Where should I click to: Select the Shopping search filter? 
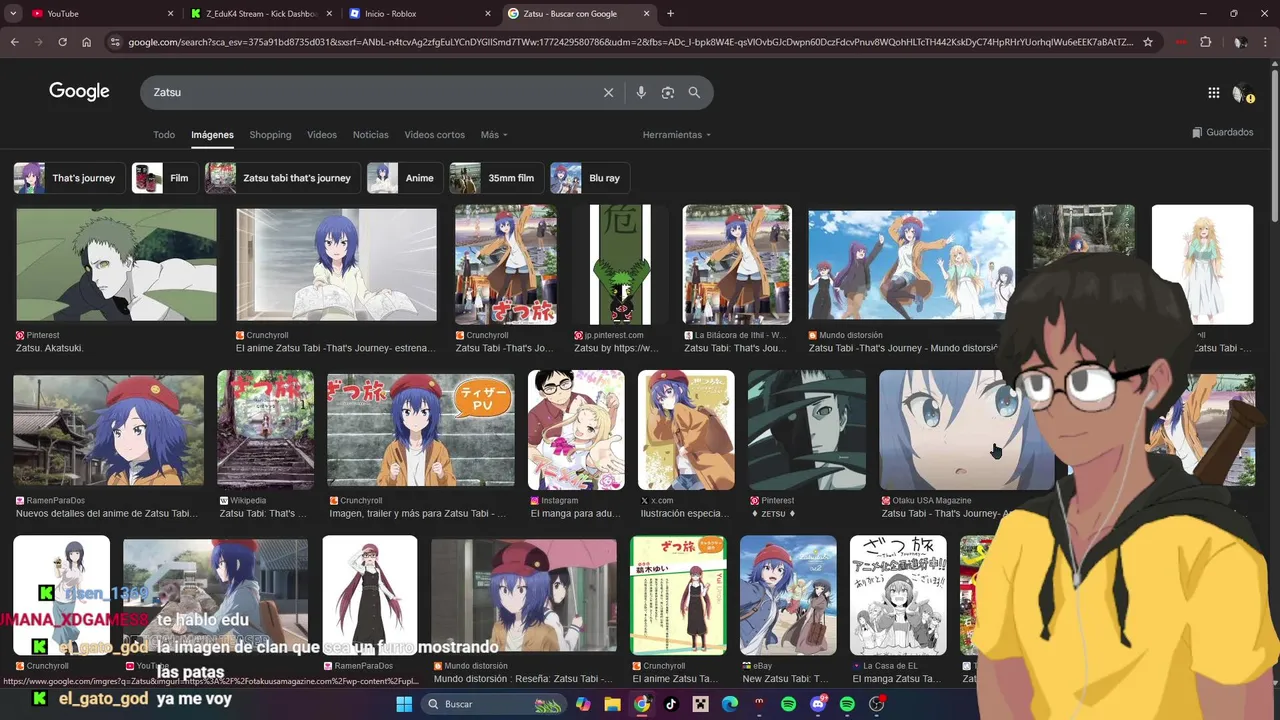[270, 134]
